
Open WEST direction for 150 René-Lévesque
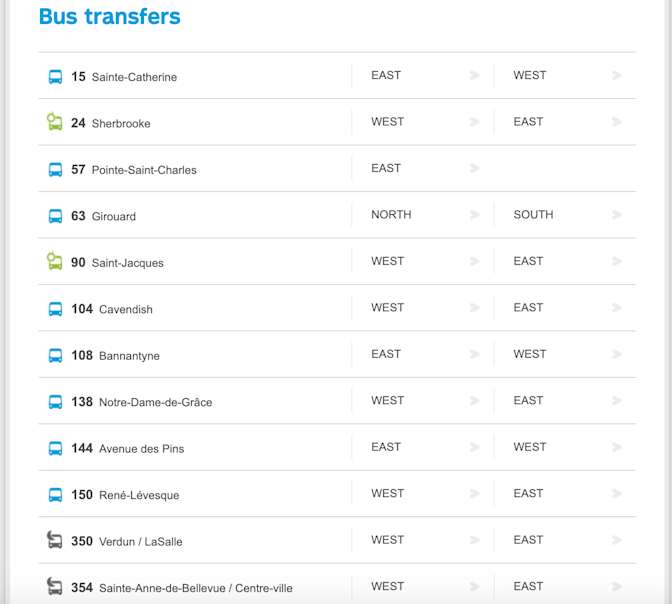click(x=423, y=493)
